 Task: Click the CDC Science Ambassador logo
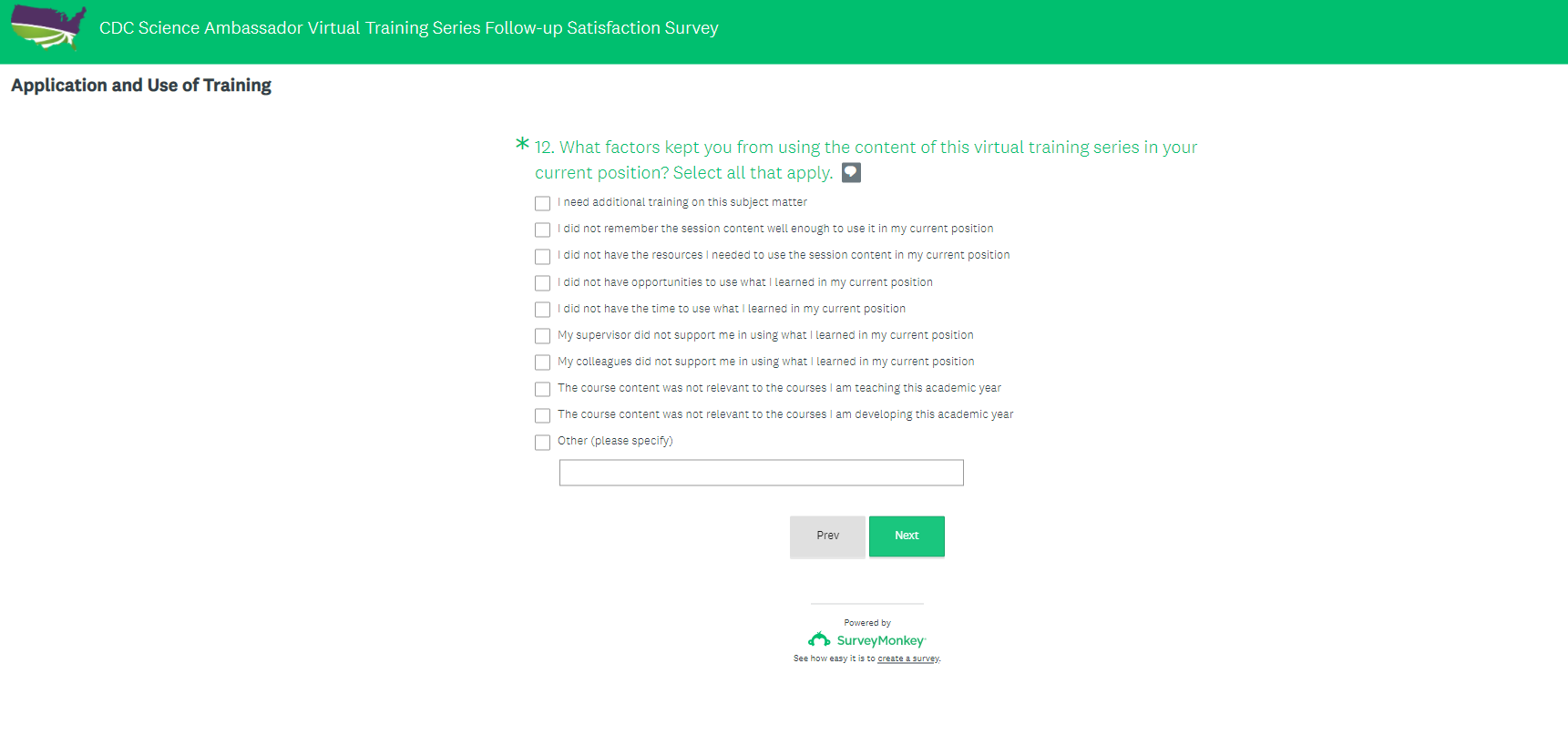[x=49, y=27]
